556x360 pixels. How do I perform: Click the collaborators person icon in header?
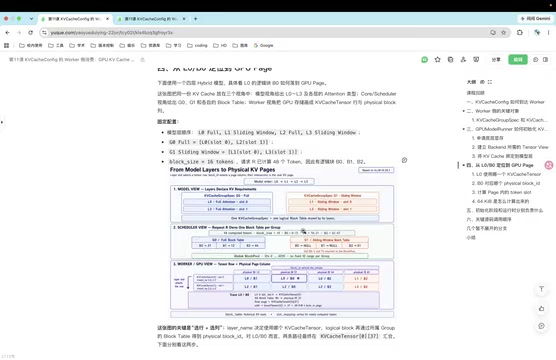point(463,60)
